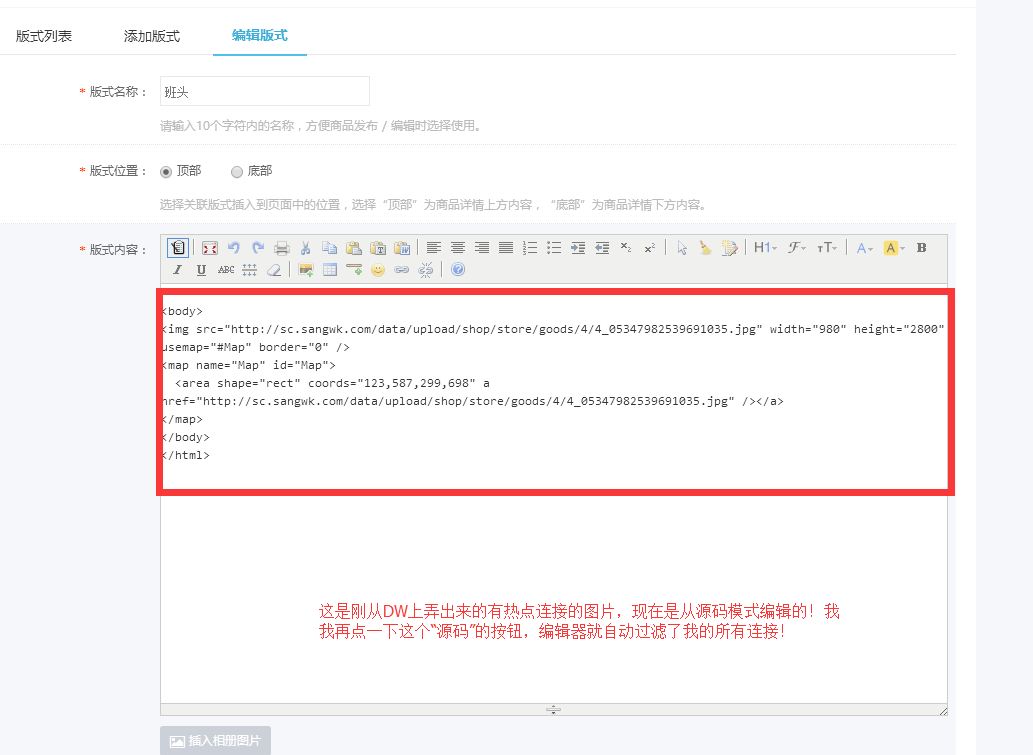Switch to the 添加版式 tab
1033x755 pixels.
point(152,36)
